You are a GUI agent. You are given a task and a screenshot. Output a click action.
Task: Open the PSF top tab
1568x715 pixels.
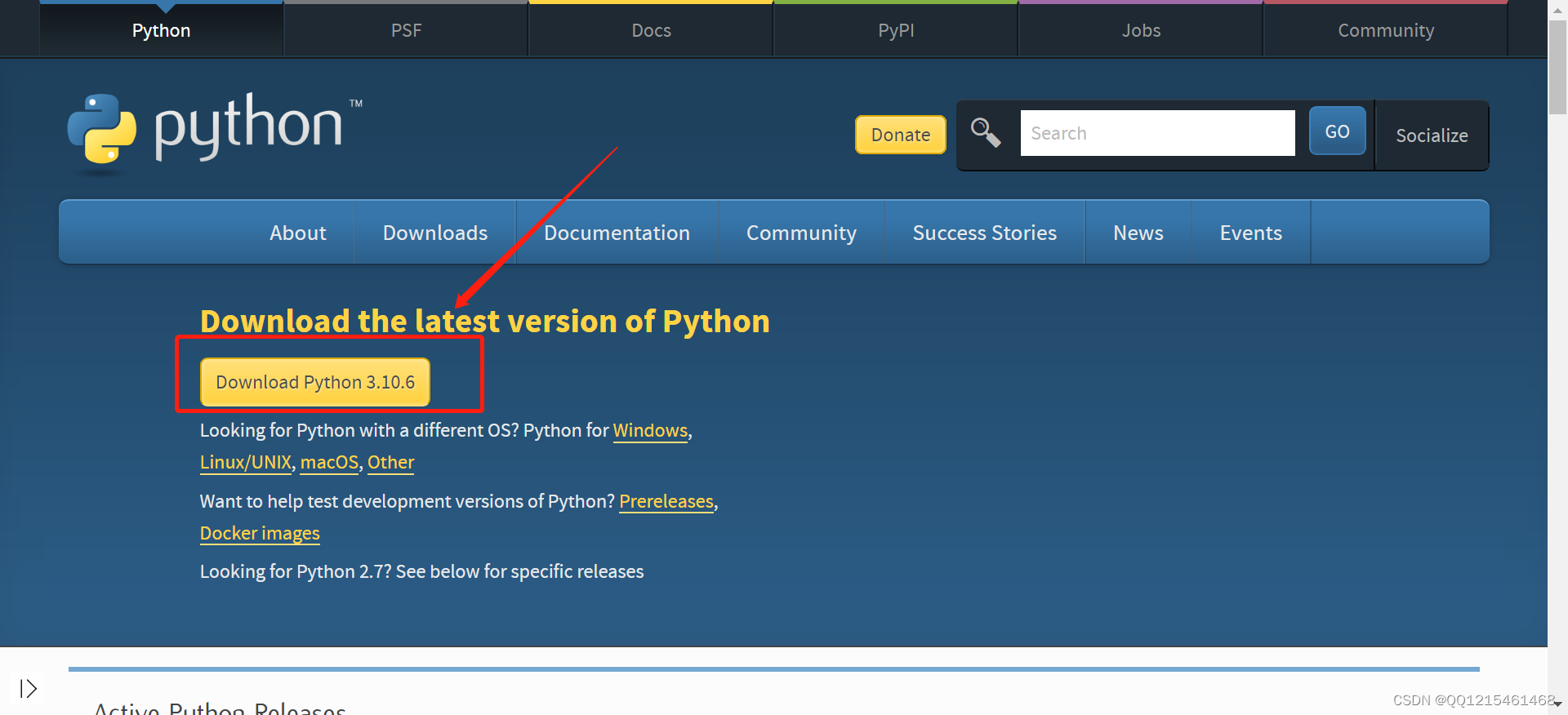click(x=406, y=30)
